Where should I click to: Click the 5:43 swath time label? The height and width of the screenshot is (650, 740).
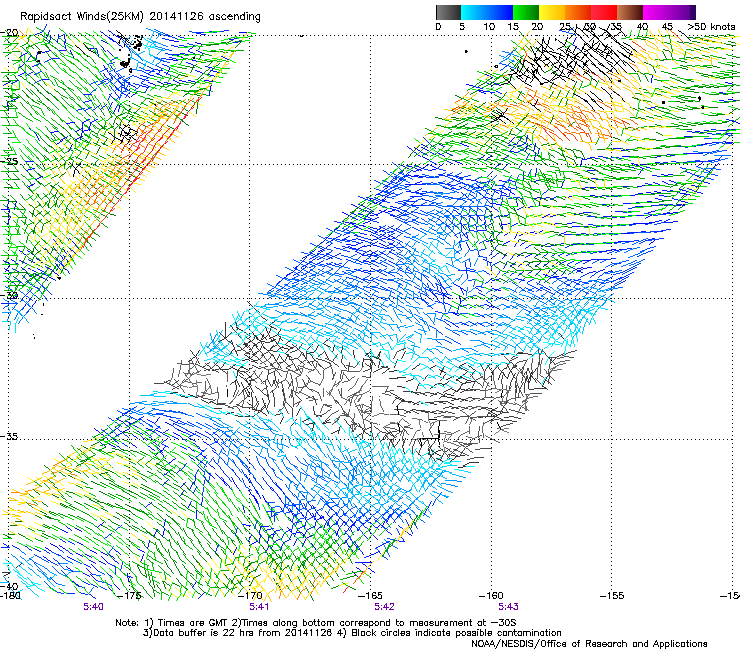[508, 607]
